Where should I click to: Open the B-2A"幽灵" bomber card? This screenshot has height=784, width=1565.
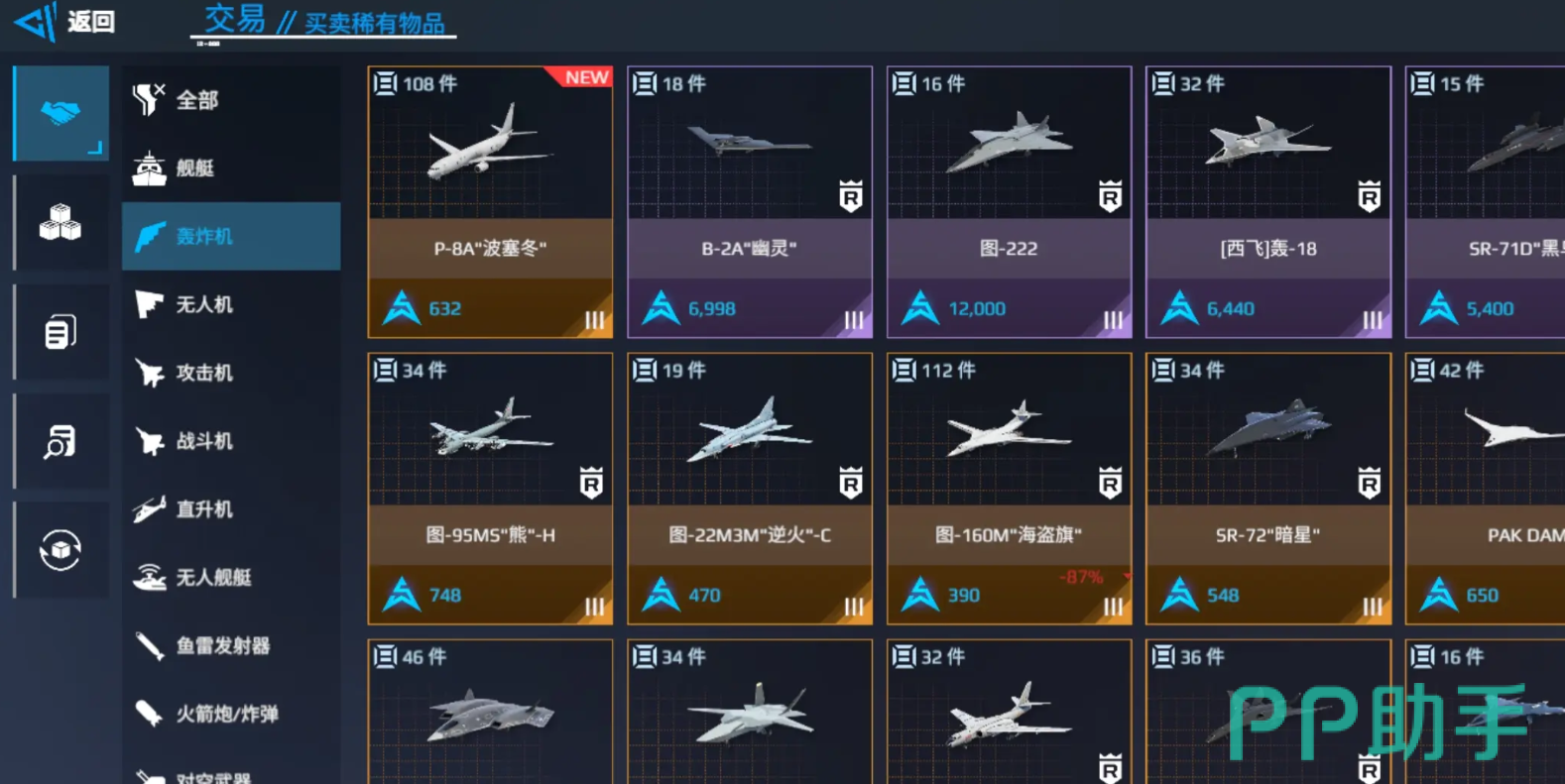click(750, 202)
